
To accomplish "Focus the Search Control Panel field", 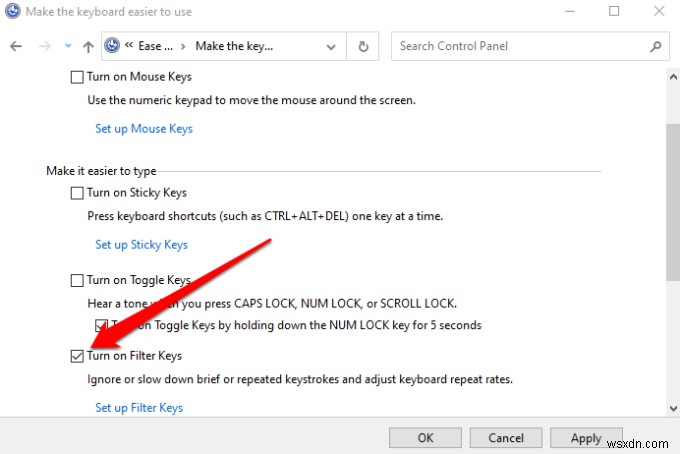I will (x=530, y=46).
